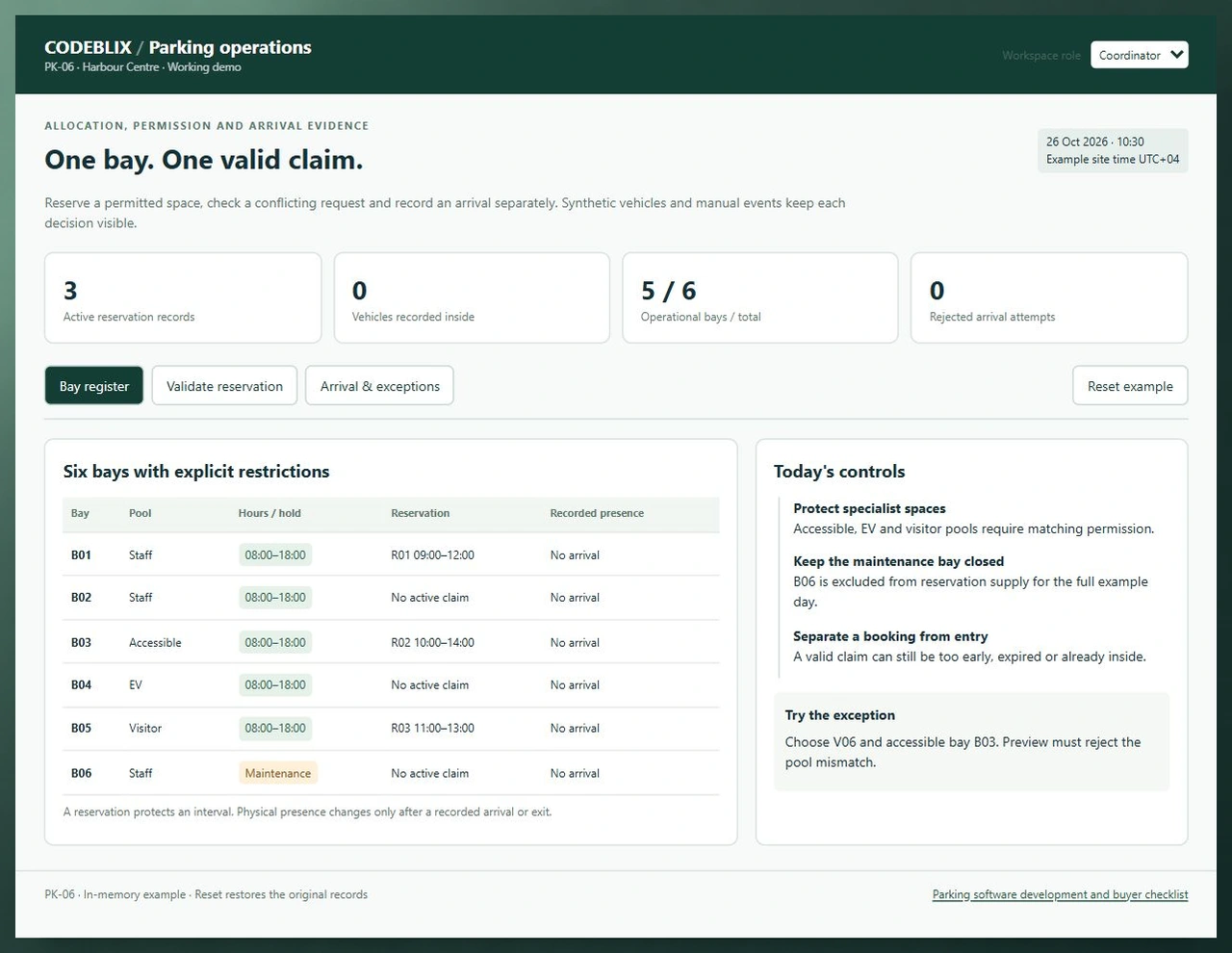The width and height of the screenshot is (1232, 953).
Task: Click reservation R03 11:00–13:00
Action: tap(432, 729)
